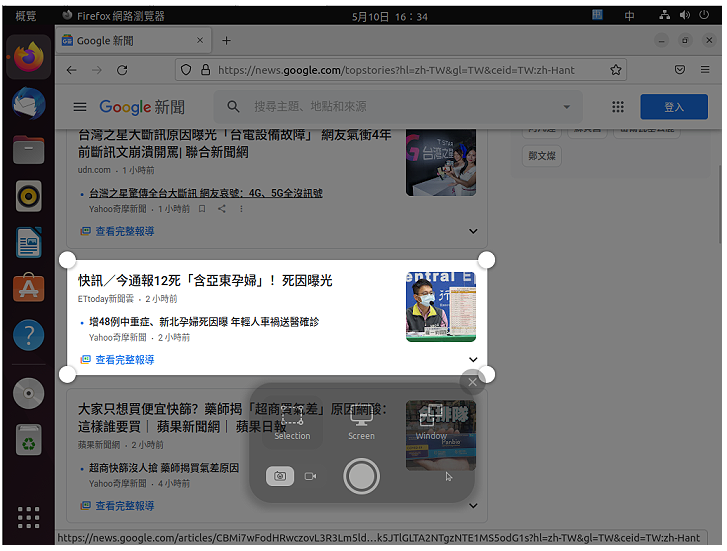Save page to Pocket

679,70
